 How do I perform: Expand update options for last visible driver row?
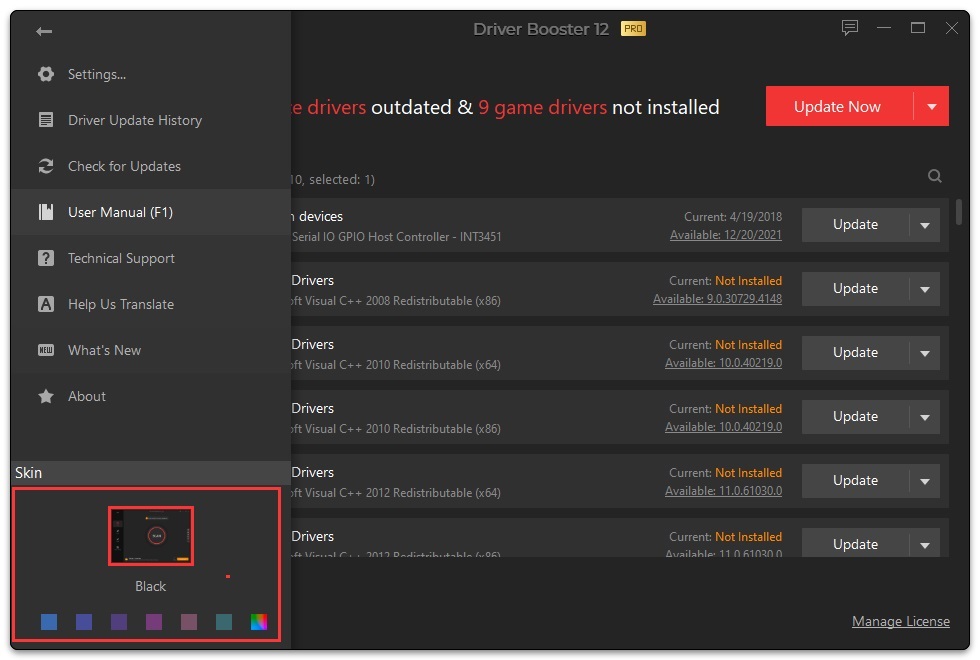(x=924, y=544)
